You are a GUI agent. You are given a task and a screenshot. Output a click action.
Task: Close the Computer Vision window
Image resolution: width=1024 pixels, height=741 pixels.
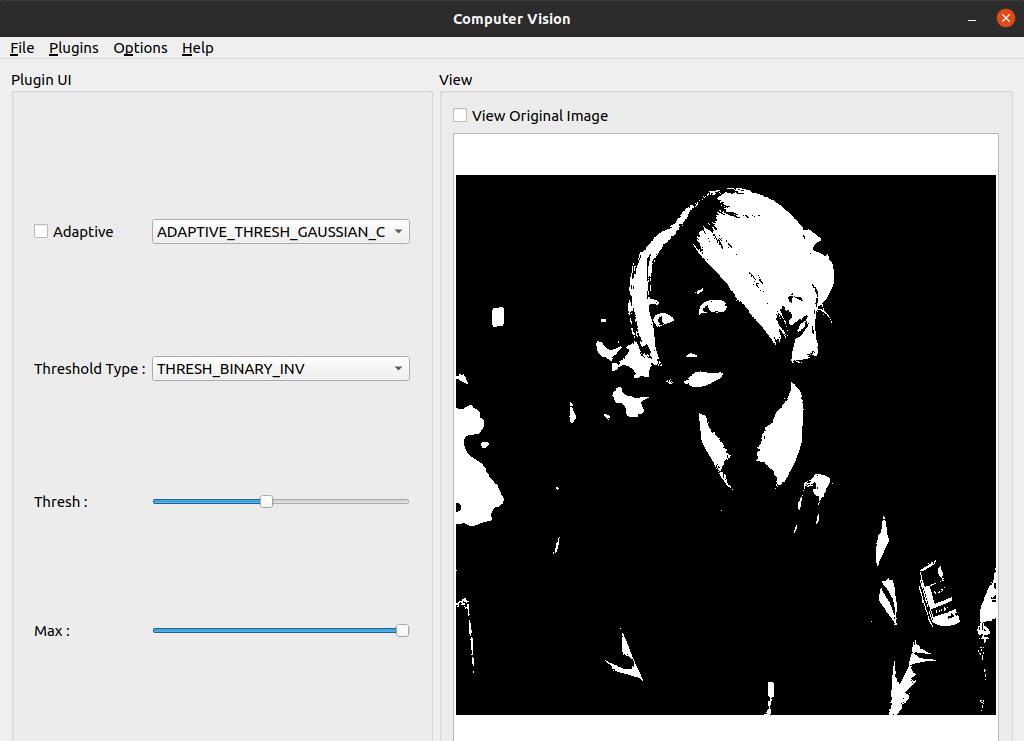(1006, 18)
